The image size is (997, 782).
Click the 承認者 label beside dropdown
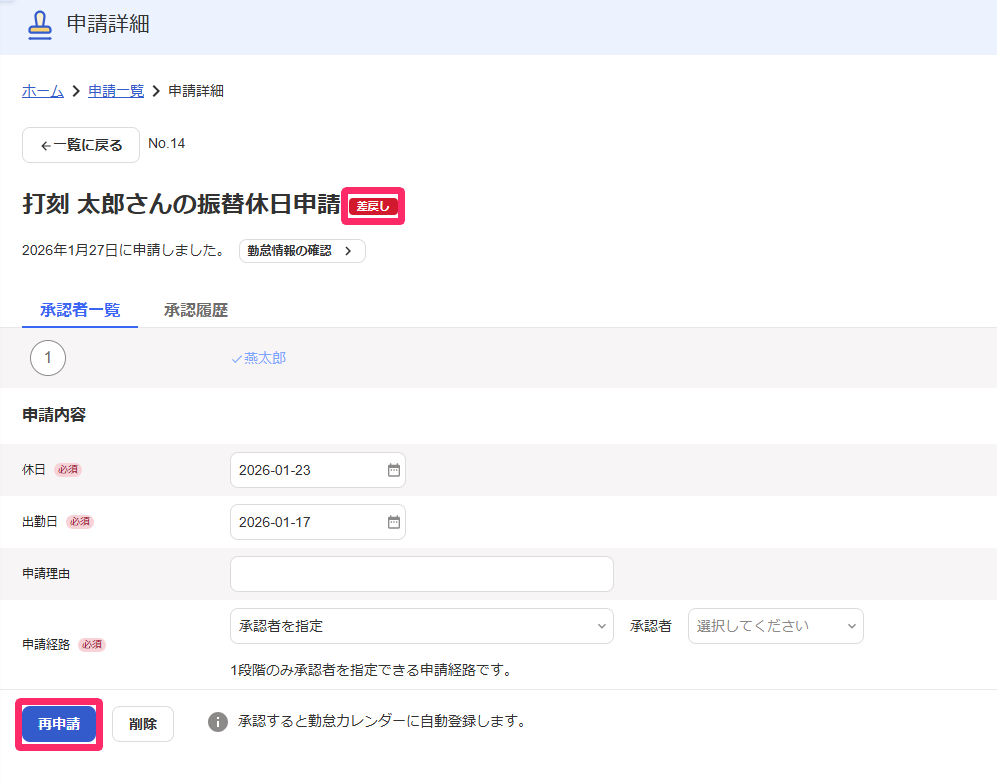pos(650,626)
